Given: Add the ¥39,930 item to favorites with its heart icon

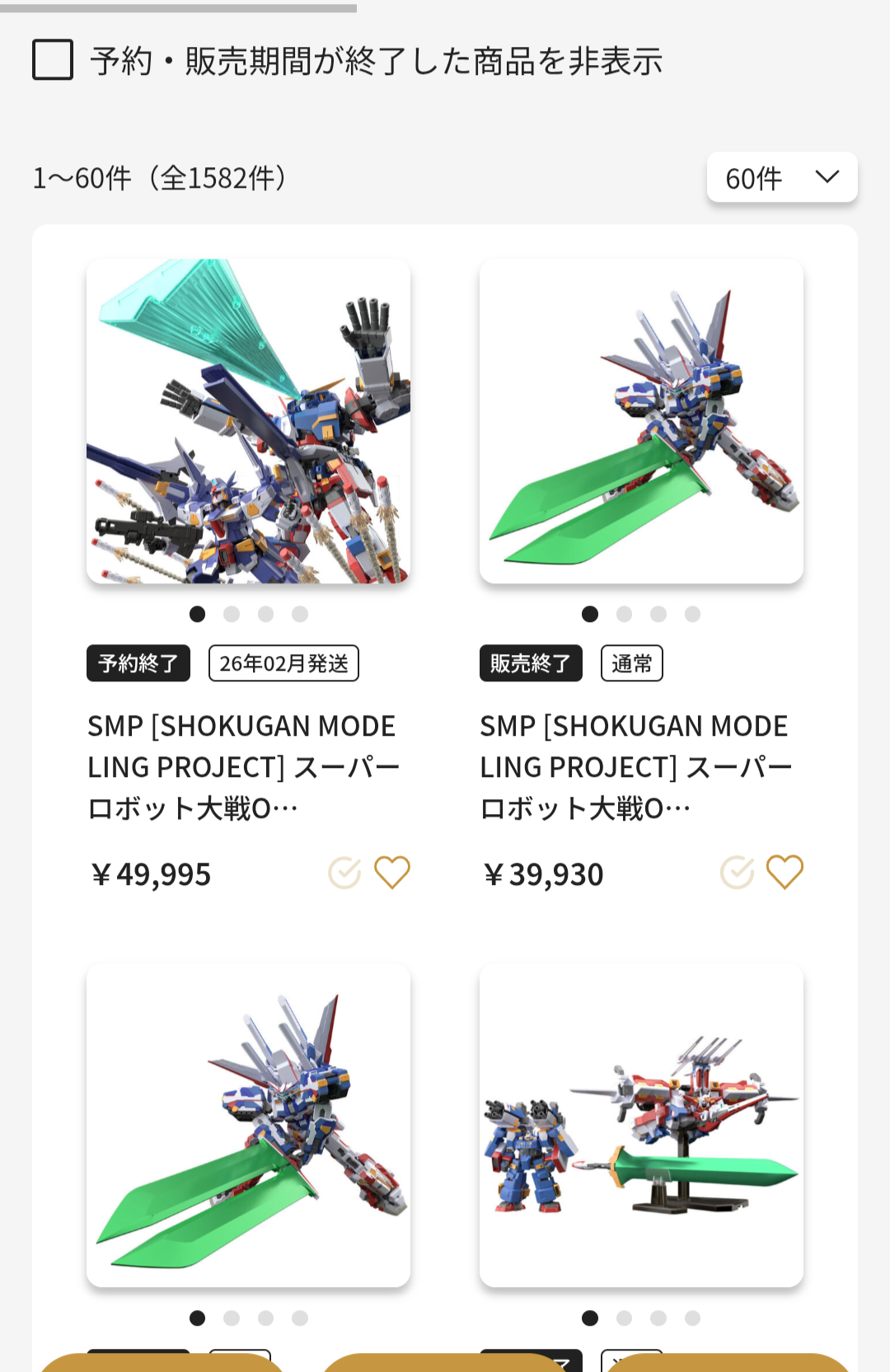Looking at the screenshot, I should (785, 873).
